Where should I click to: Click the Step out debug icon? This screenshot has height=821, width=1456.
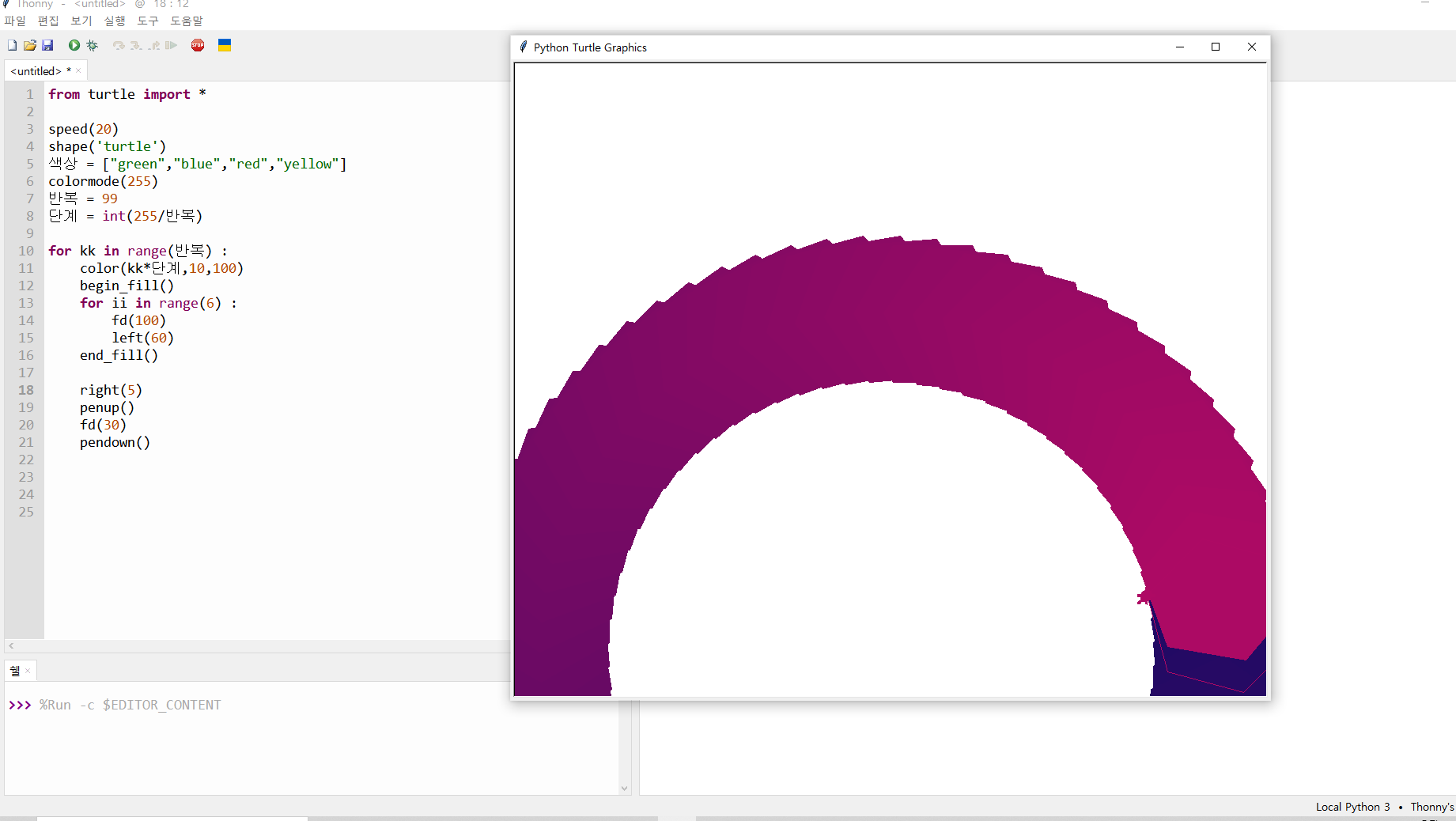tap(153, 45)
